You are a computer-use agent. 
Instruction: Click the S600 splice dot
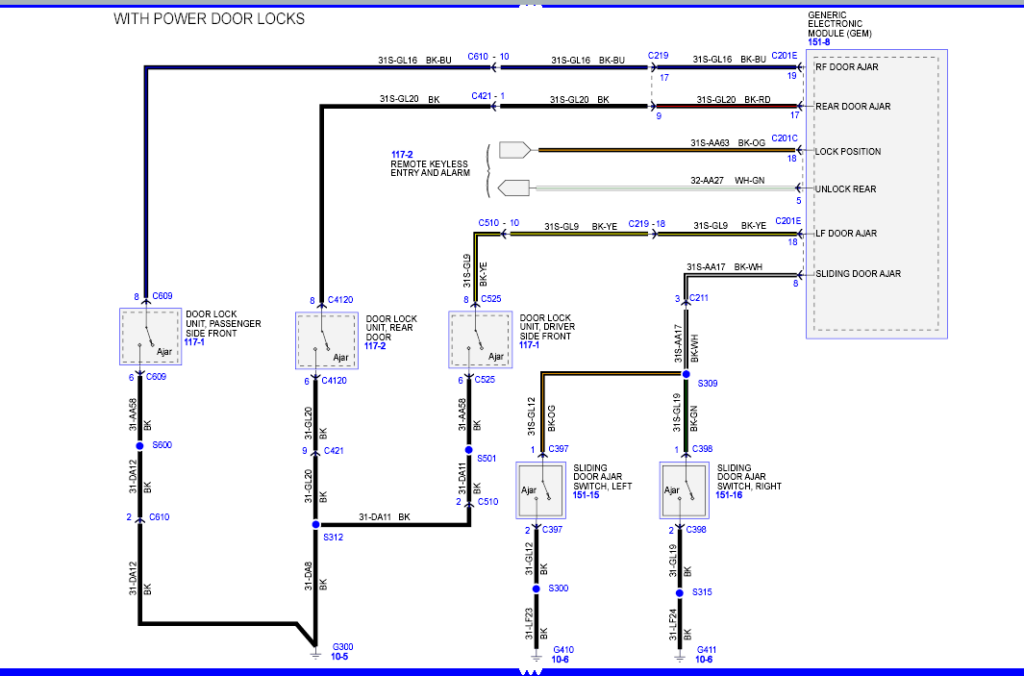point(140,445)
